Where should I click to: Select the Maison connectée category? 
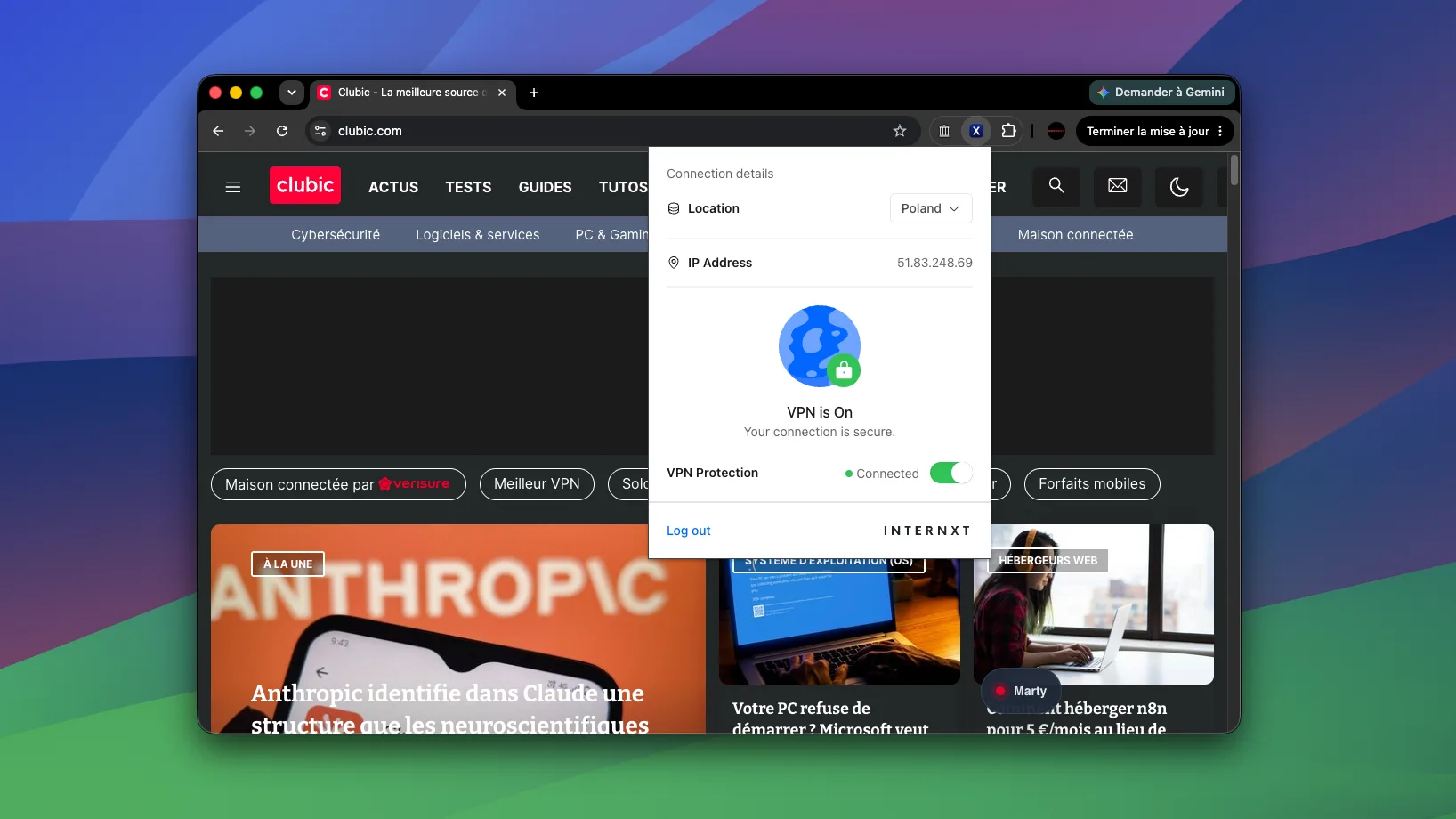[1075, 235]
